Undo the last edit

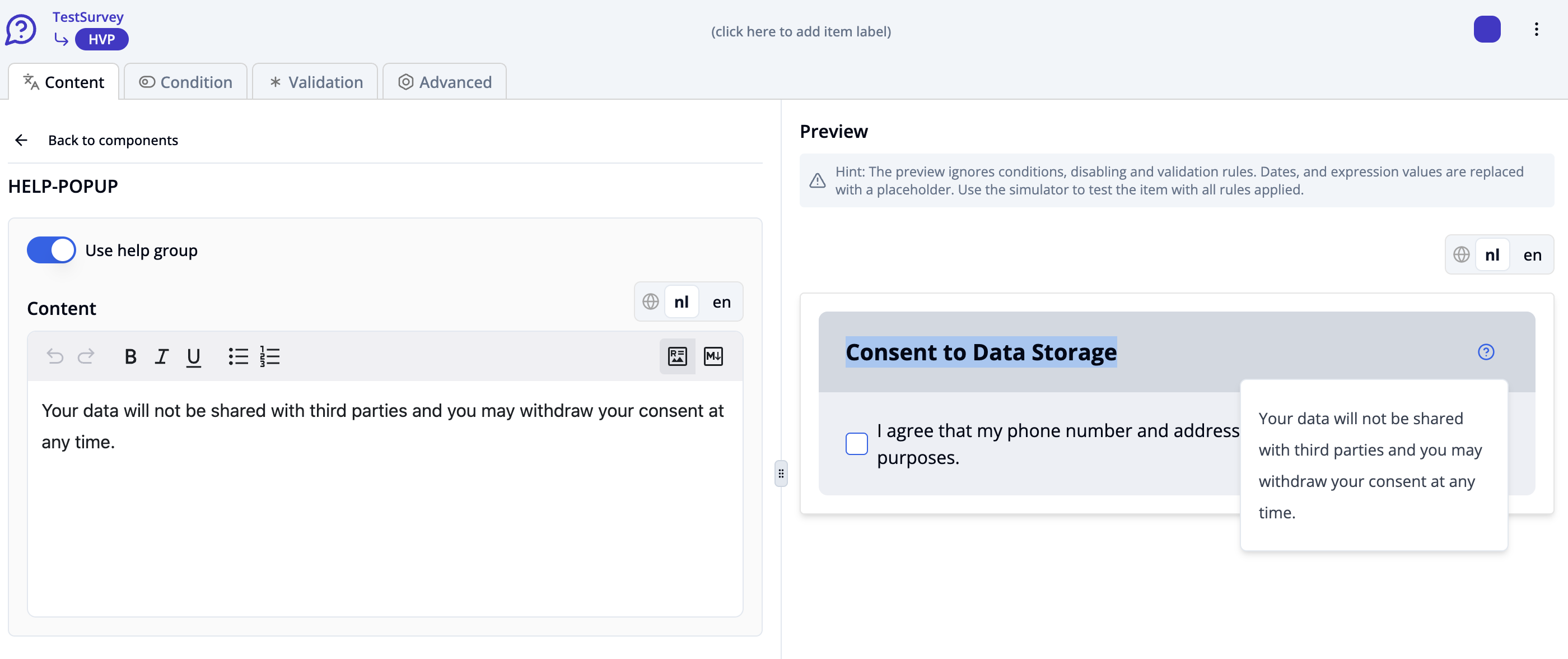(x=55, y=356)
